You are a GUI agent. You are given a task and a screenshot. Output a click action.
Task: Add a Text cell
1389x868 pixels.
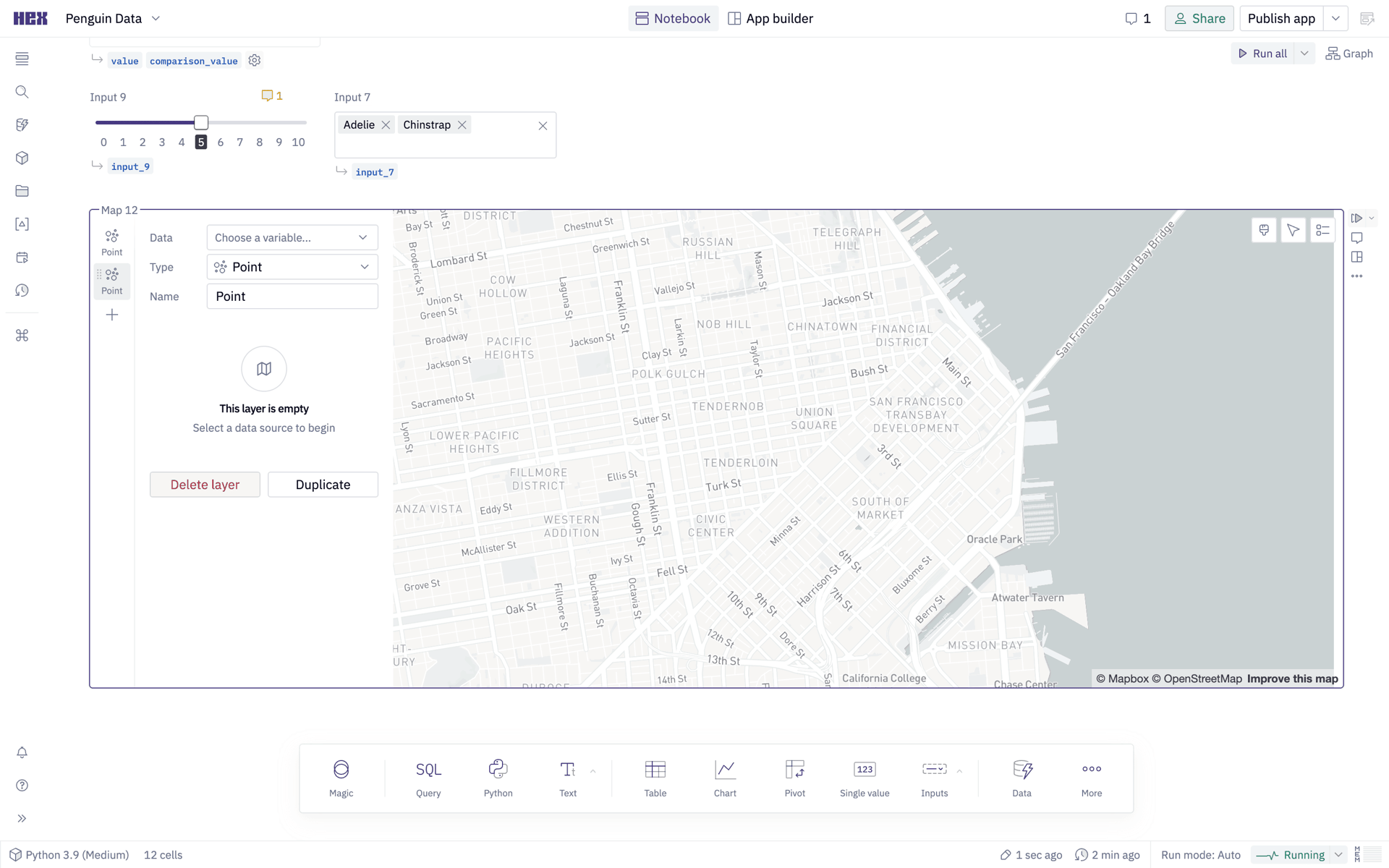(x=568, y=778)
